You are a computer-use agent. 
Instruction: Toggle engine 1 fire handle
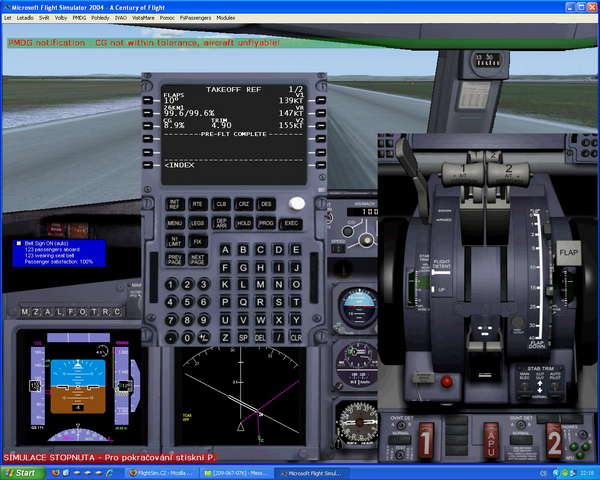click(426, 441)
